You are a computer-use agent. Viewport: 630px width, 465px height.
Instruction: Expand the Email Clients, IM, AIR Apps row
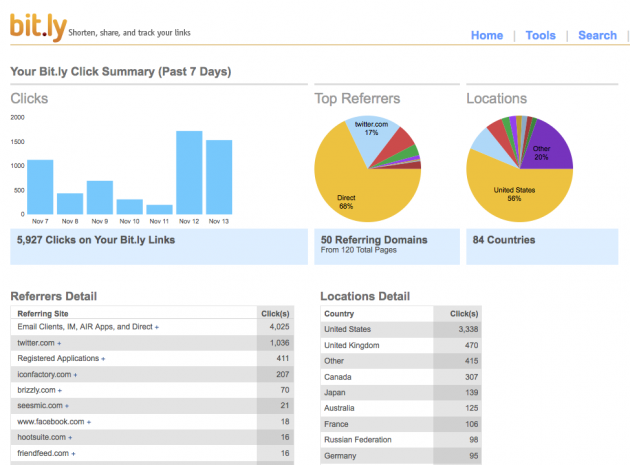click(157, 328)
